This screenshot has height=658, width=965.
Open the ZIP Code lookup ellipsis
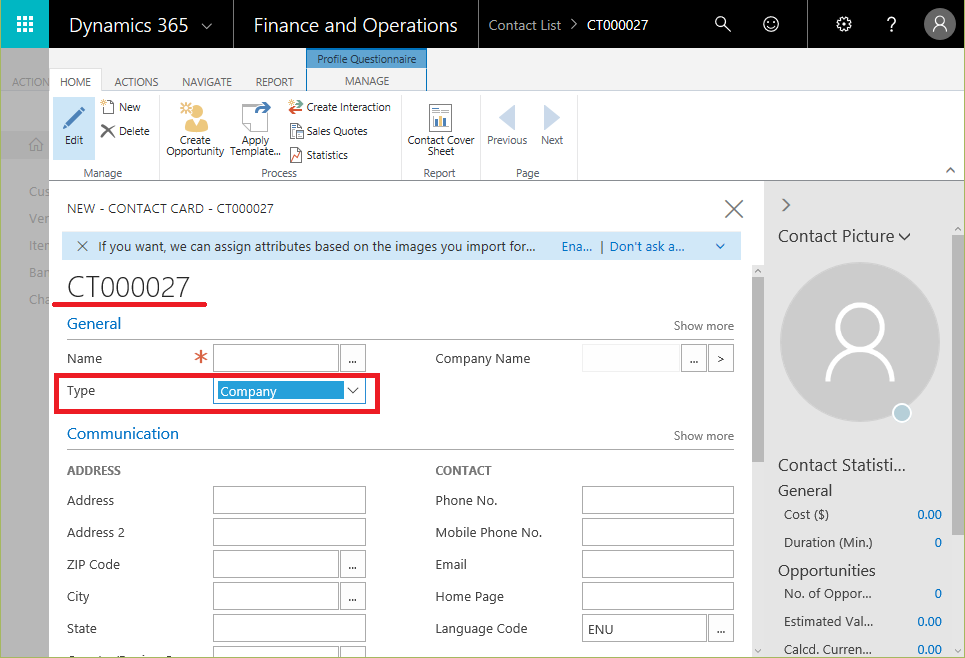click(353, 564)
